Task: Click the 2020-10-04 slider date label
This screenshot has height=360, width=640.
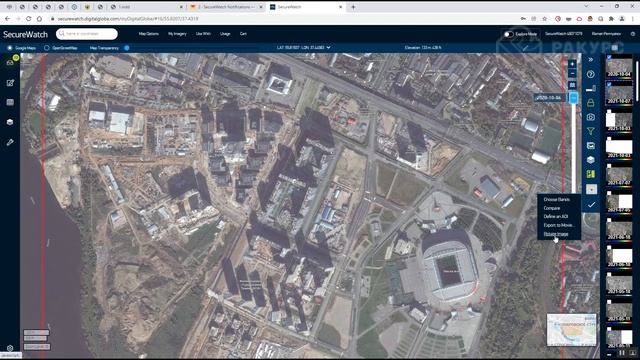Action: point(549,98)
